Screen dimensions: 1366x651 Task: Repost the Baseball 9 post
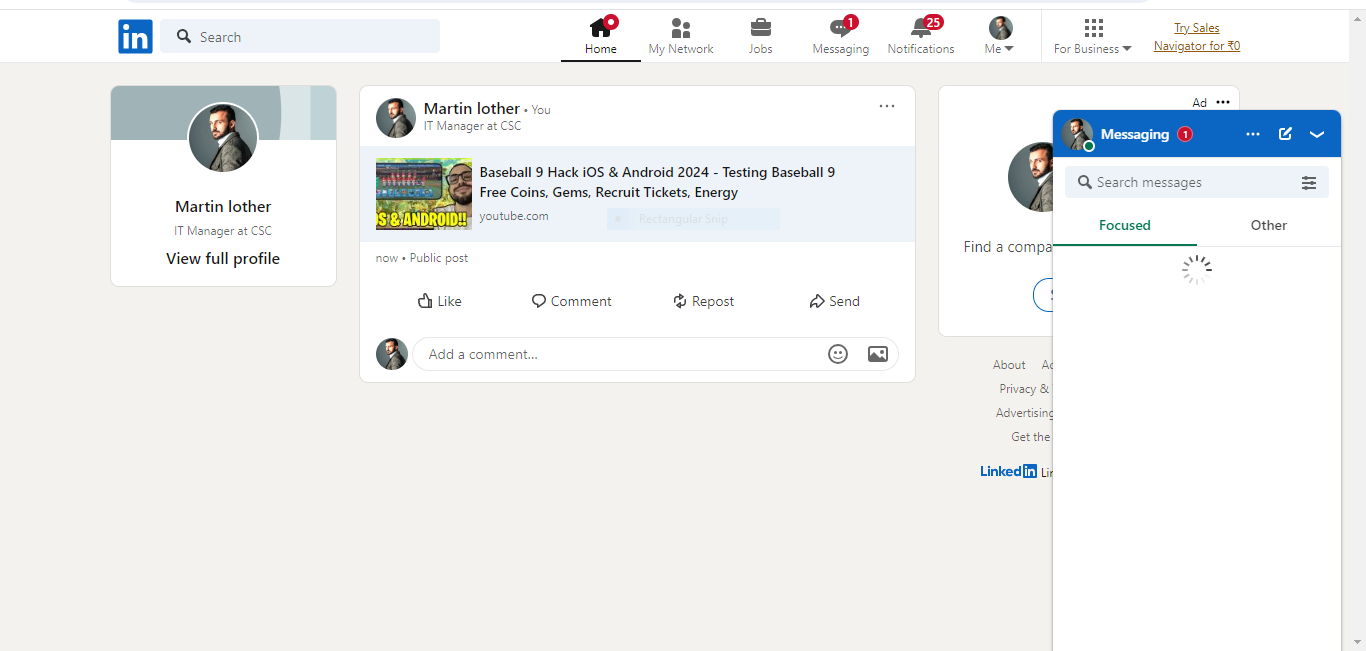click(x=704, y=301)
